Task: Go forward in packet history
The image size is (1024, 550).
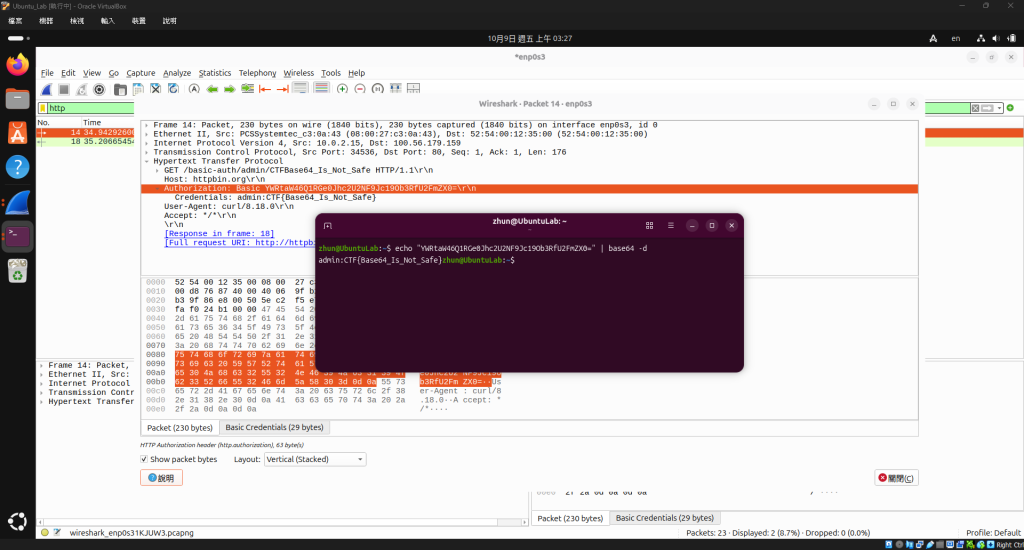Action: [229, 89]
